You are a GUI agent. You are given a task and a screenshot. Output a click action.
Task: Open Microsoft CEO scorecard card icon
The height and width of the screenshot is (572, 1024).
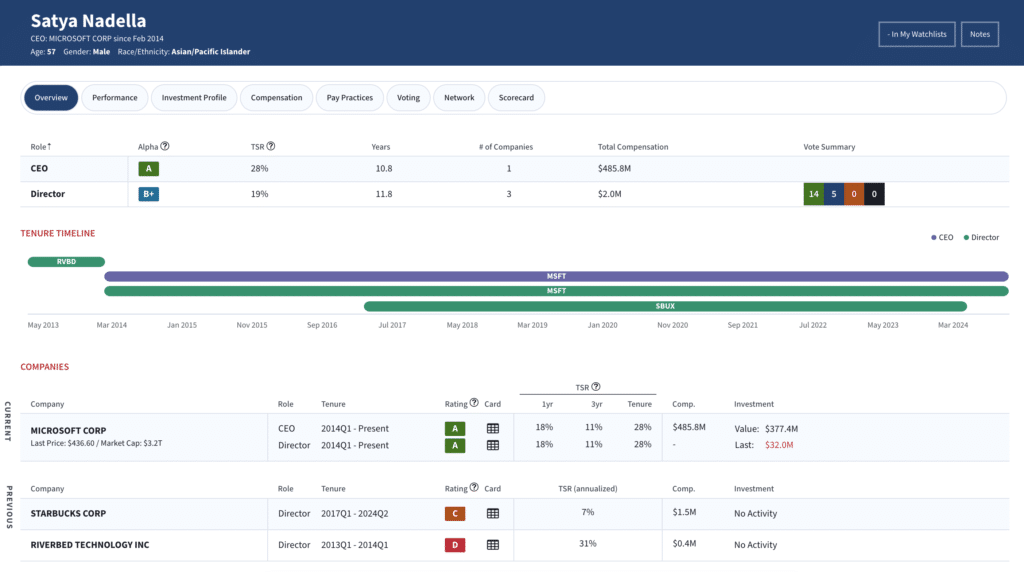pyautogui.click(x=493, y=428)
